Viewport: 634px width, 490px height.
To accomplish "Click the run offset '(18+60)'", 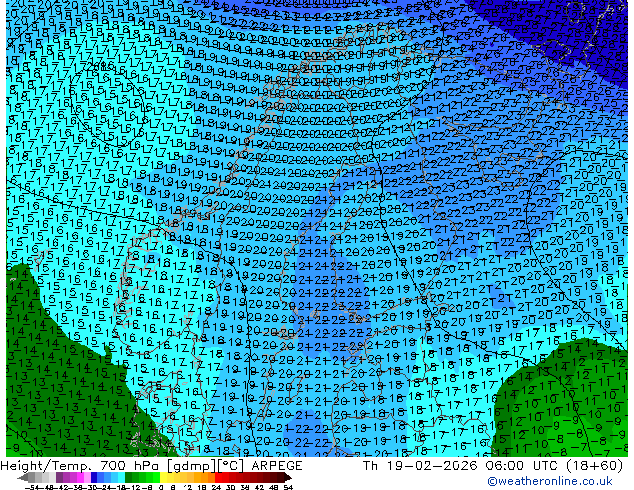I will 596,466.
